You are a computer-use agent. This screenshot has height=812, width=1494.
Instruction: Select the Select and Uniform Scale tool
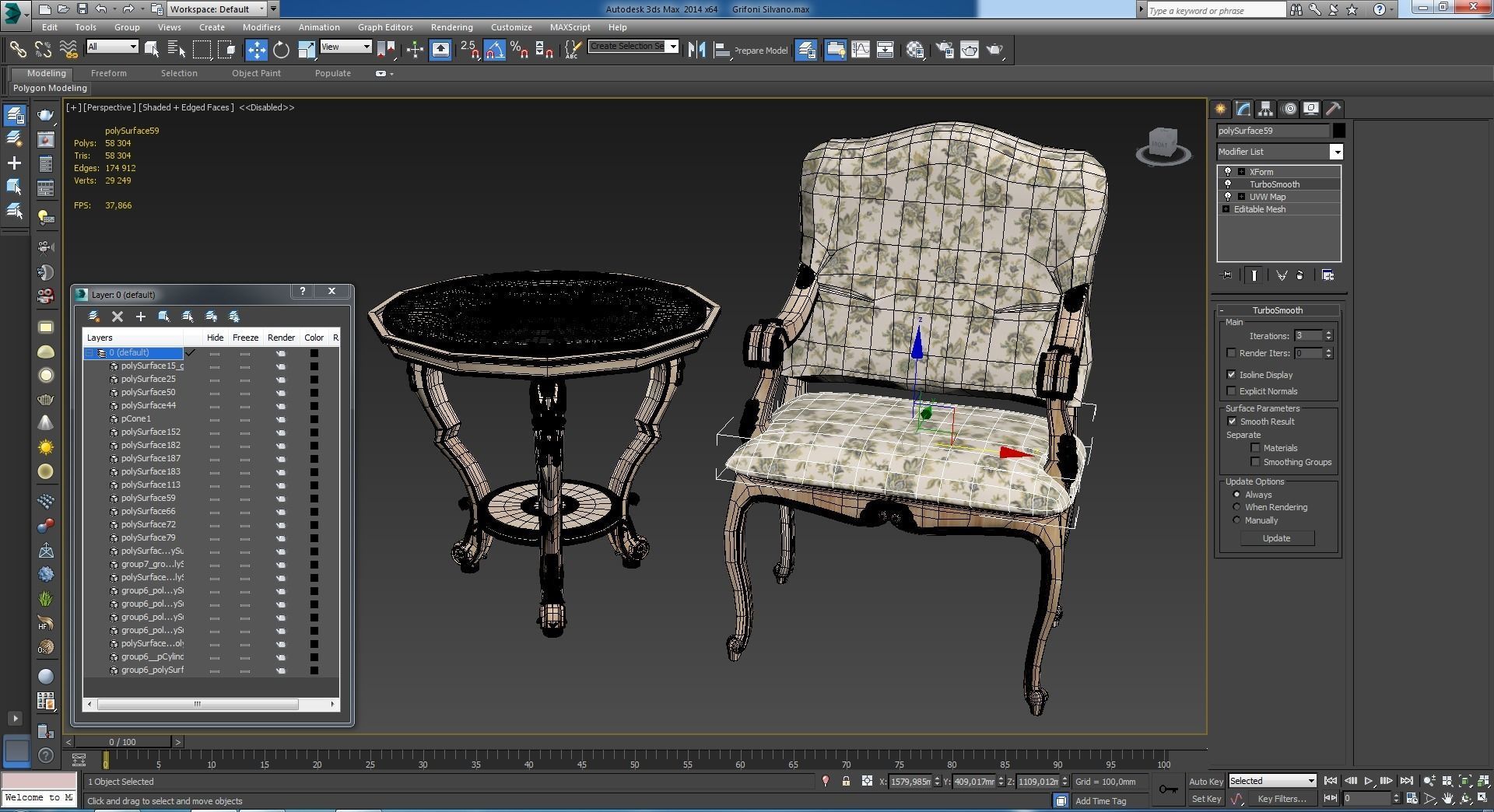tap(307, 50)
